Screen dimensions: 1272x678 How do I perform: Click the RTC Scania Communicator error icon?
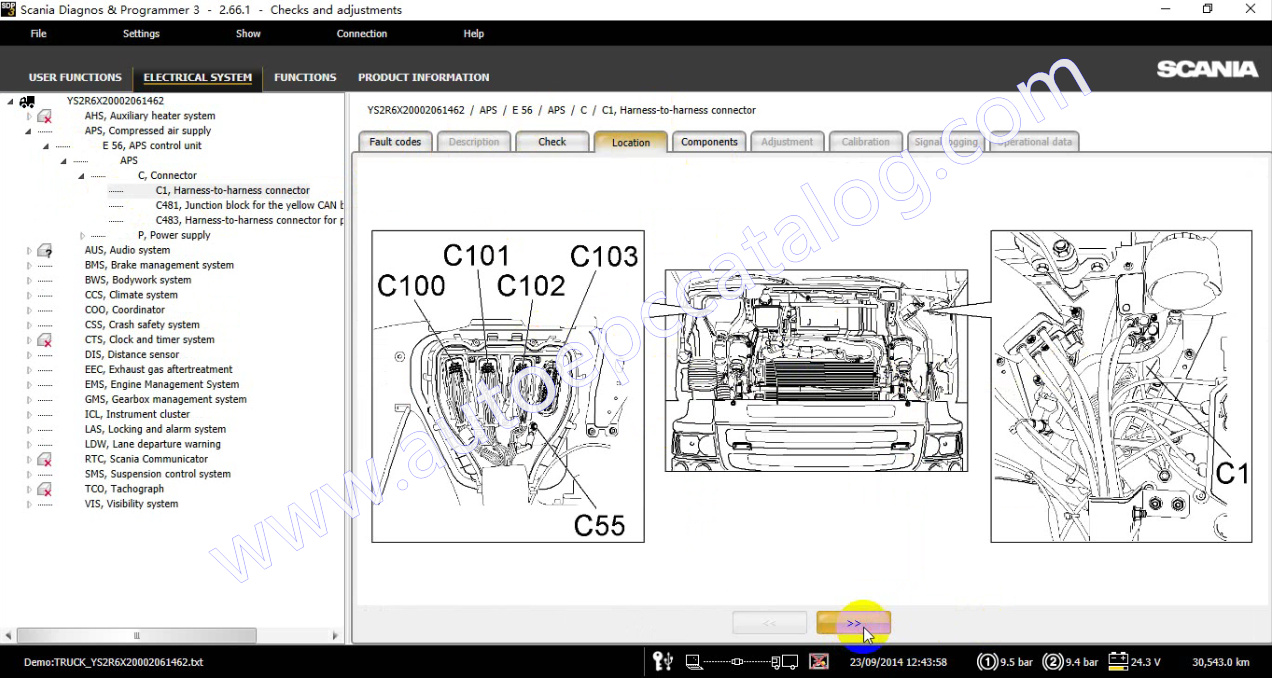pyautogui.click(x=44, y=459)
